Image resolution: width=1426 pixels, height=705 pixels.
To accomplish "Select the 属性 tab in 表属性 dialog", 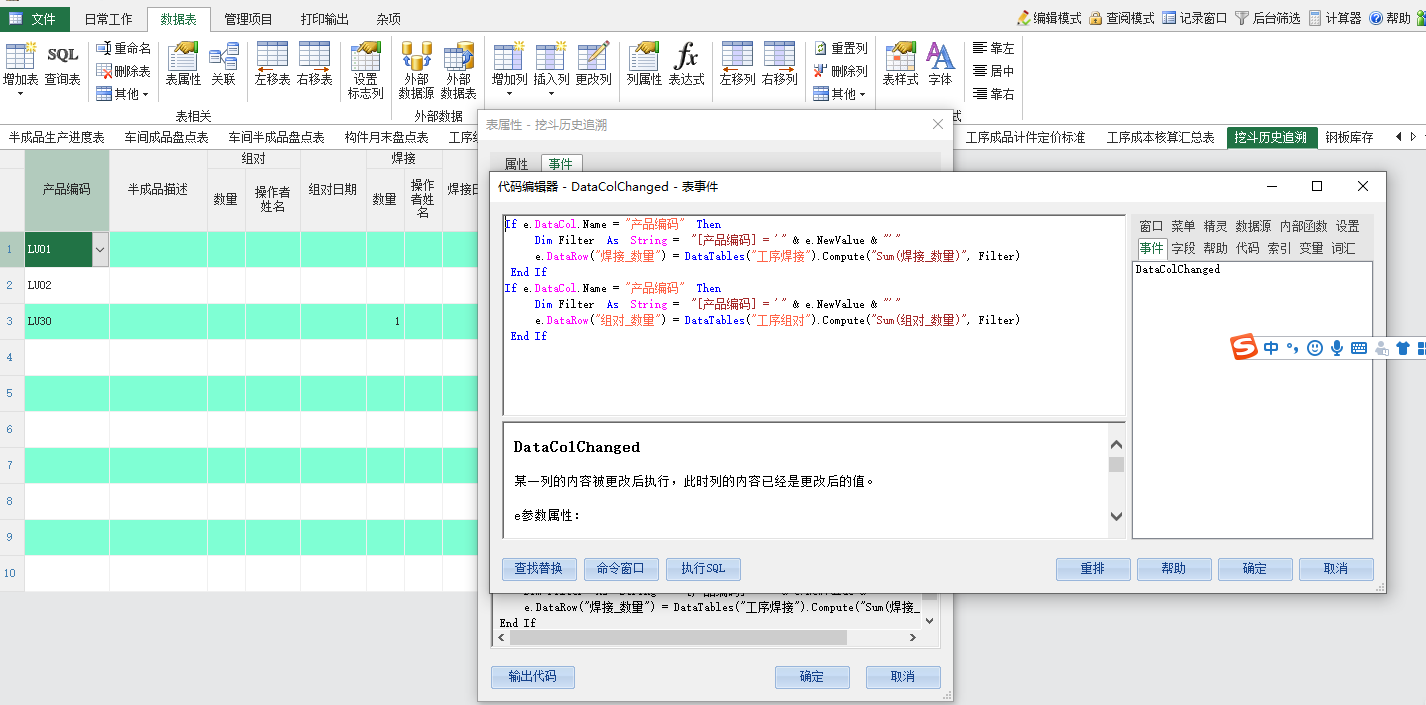I will pyautogui.click(x=516, y=164).
